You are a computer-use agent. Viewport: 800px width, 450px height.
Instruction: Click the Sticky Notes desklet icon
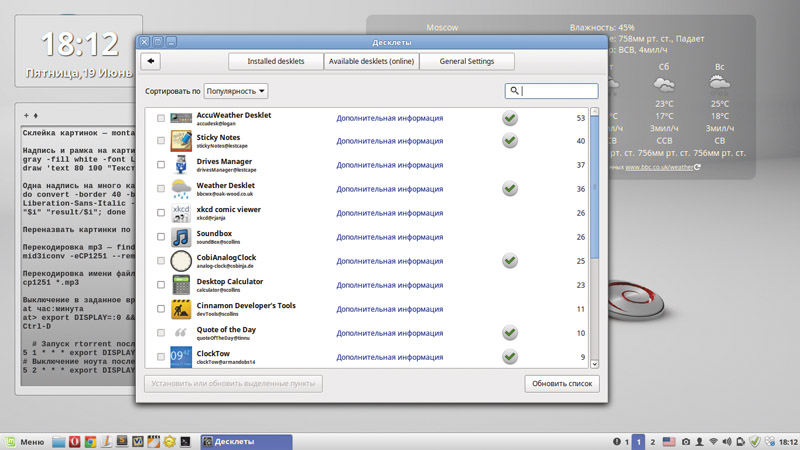(x=181, y=140)
